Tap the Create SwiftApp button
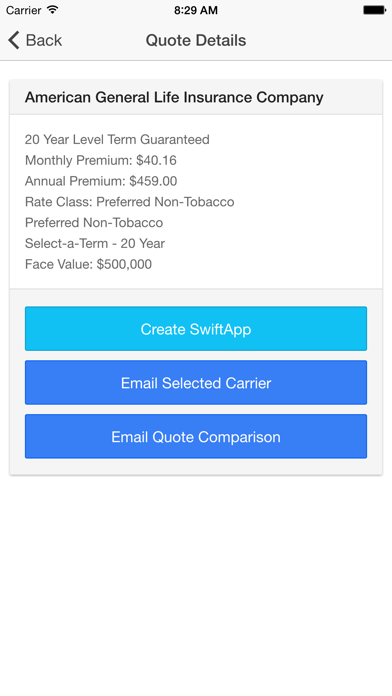The height and width of the screenshot is (696, 392). [x=196, y=328]
